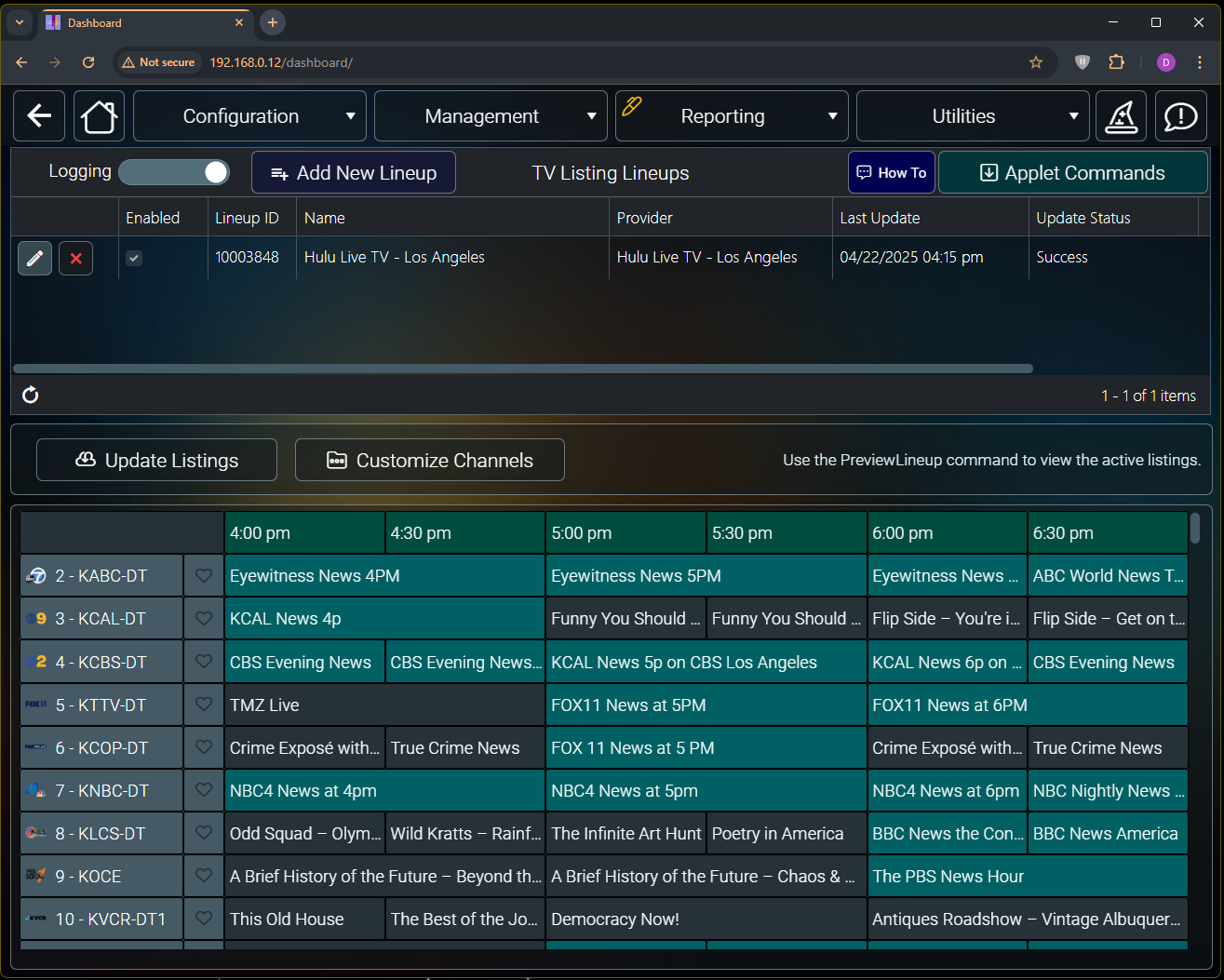Select the ABC World News program cell
The width and height of the screenshot is (1224, 980).
tap(1108, 576)
